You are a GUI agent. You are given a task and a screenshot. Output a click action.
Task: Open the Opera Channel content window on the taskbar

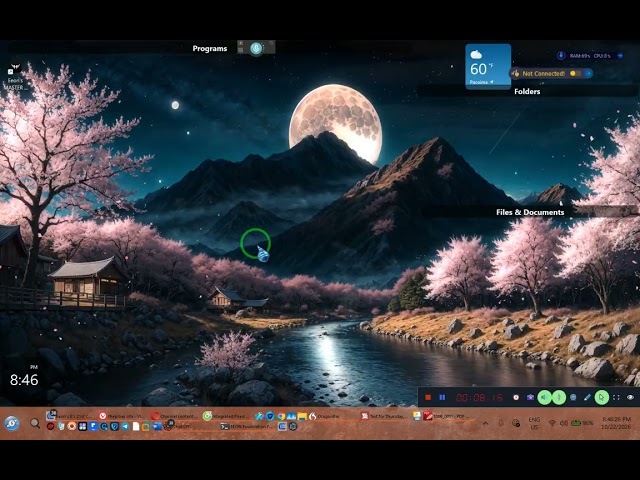coord(174,416)
